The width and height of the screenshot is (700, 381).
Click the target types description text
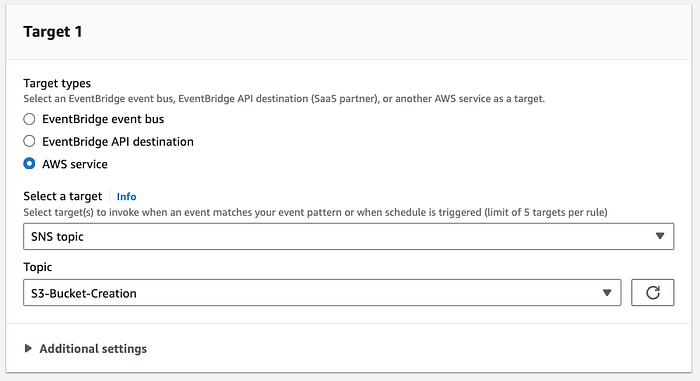[x=284, y=99]
